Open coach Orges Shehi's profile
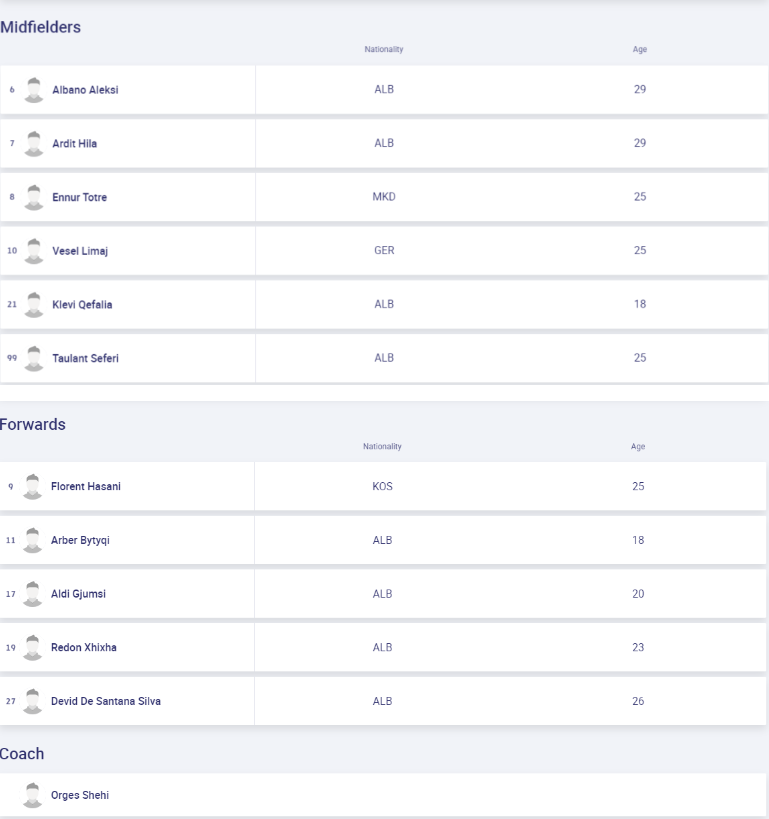 (x=80, y=795)
